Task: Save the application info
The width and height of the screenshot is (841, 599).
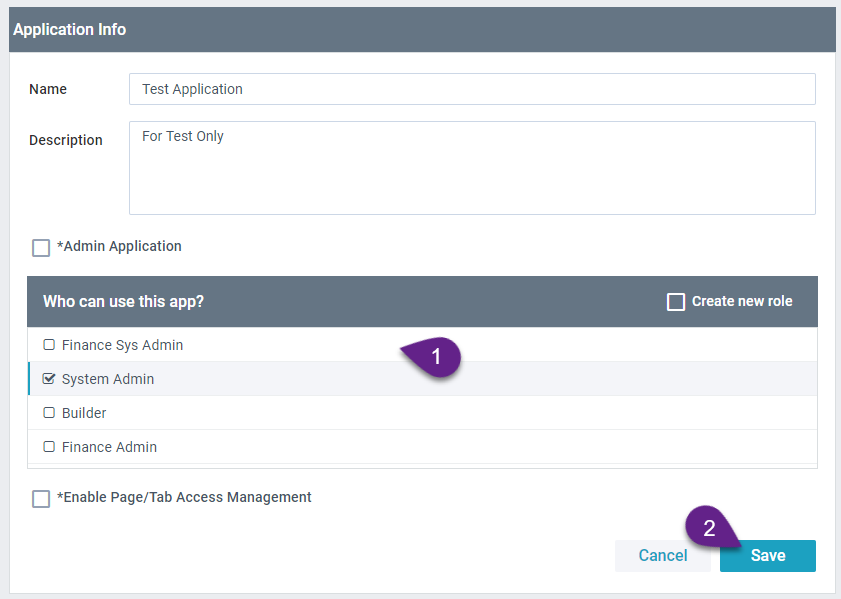Action: [767, 556]
